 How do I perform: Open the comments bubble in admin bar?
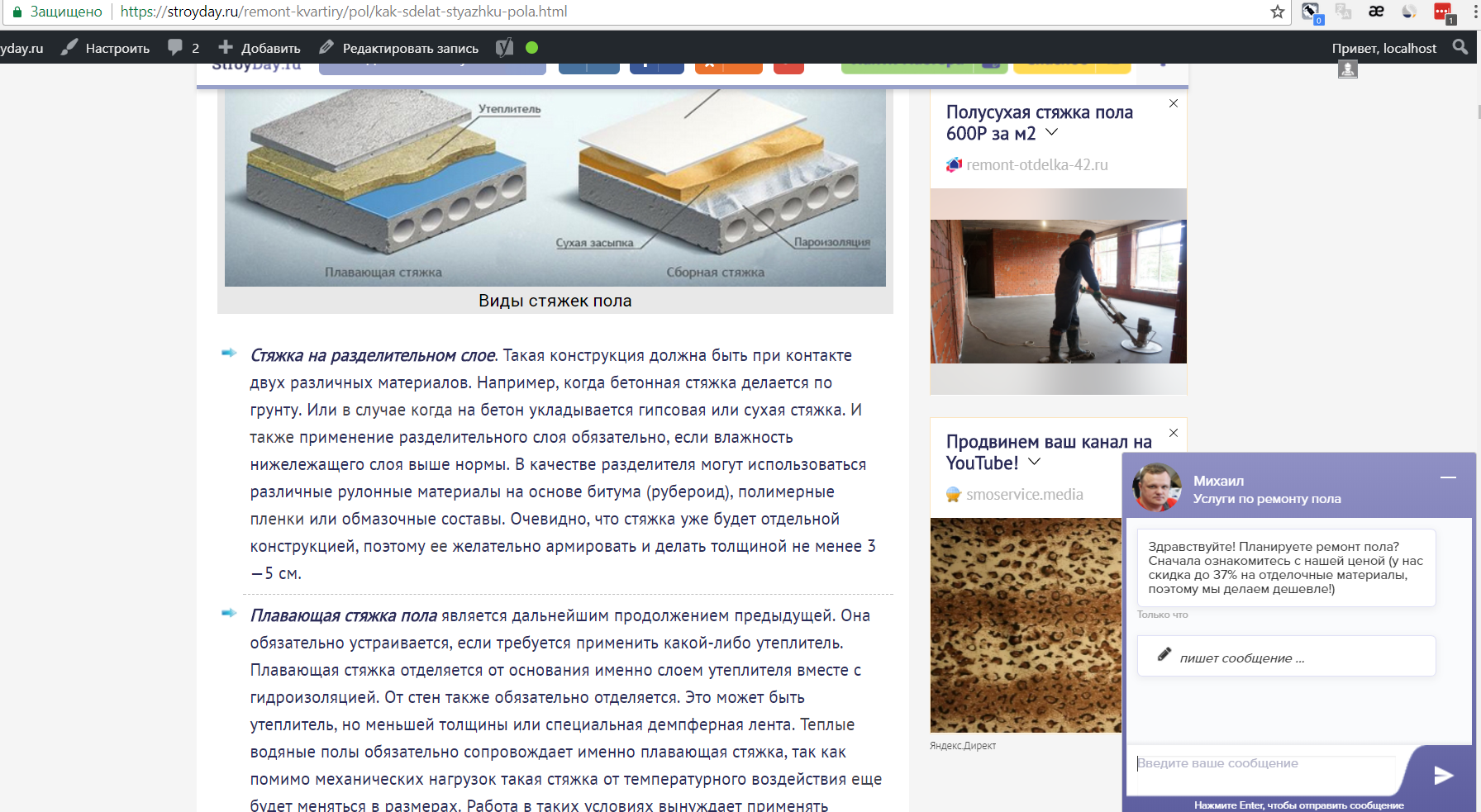(x=183, y=48)
